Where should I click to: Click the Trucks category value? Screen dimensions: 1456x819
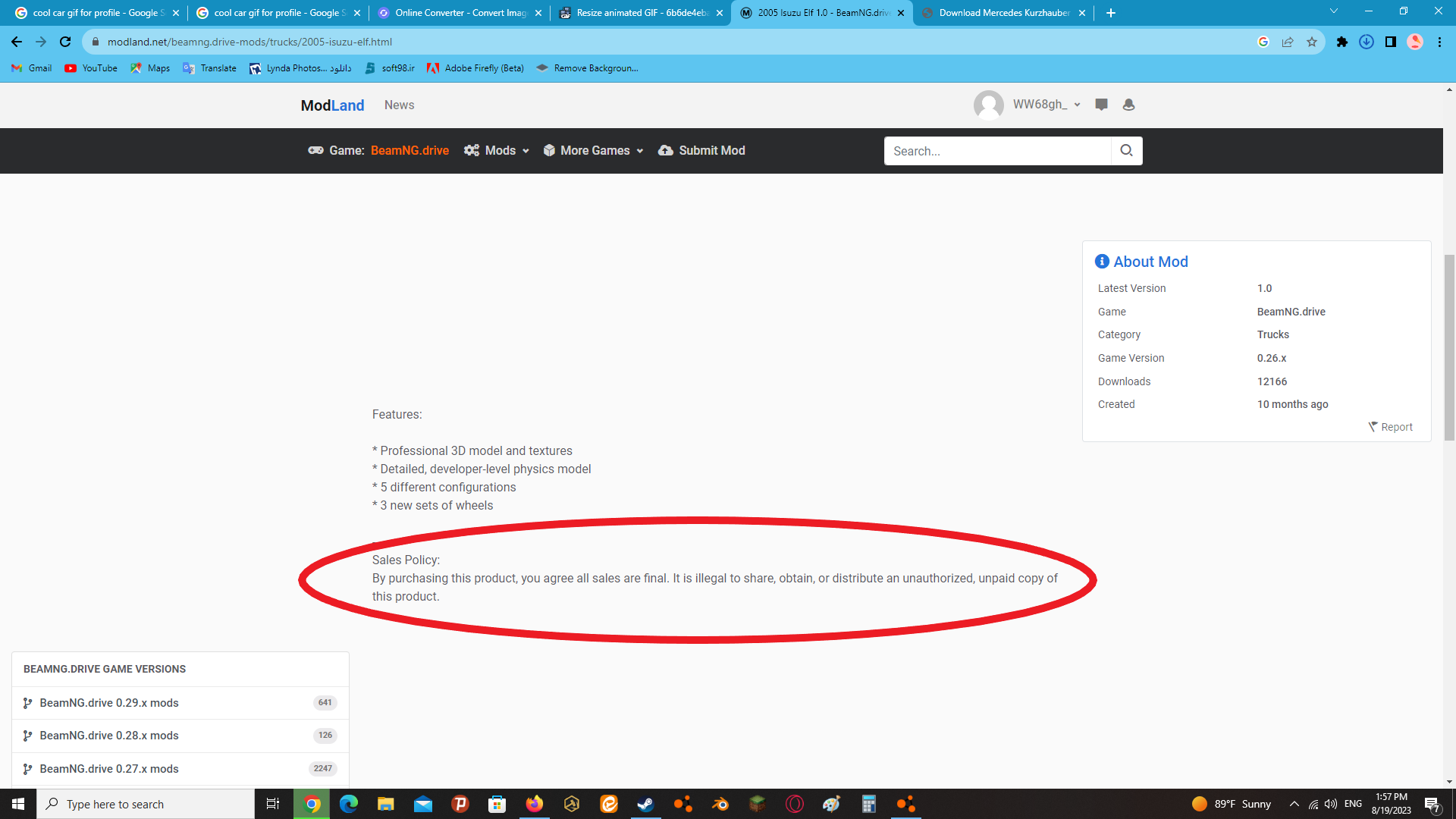pos(1273,334)
